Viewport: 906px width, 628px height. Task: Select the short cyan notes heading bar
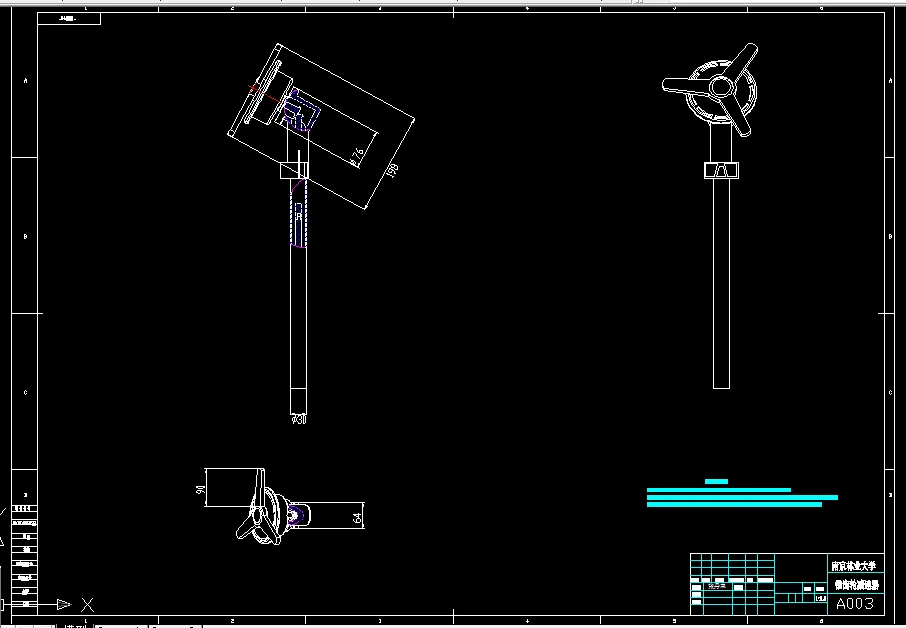[716, 481]
